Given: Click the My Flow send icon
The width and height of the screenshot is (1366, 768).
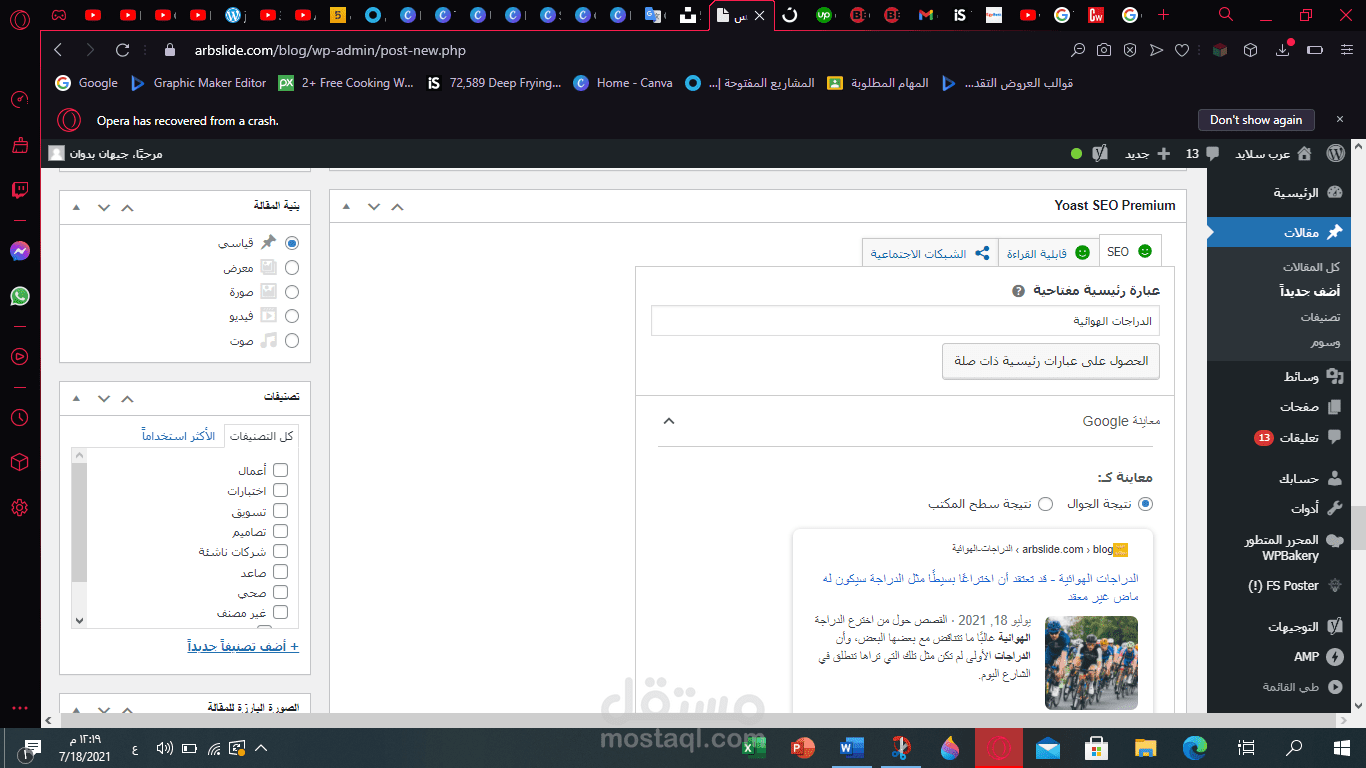Looking at the screenshot, I should (1156, 50).
